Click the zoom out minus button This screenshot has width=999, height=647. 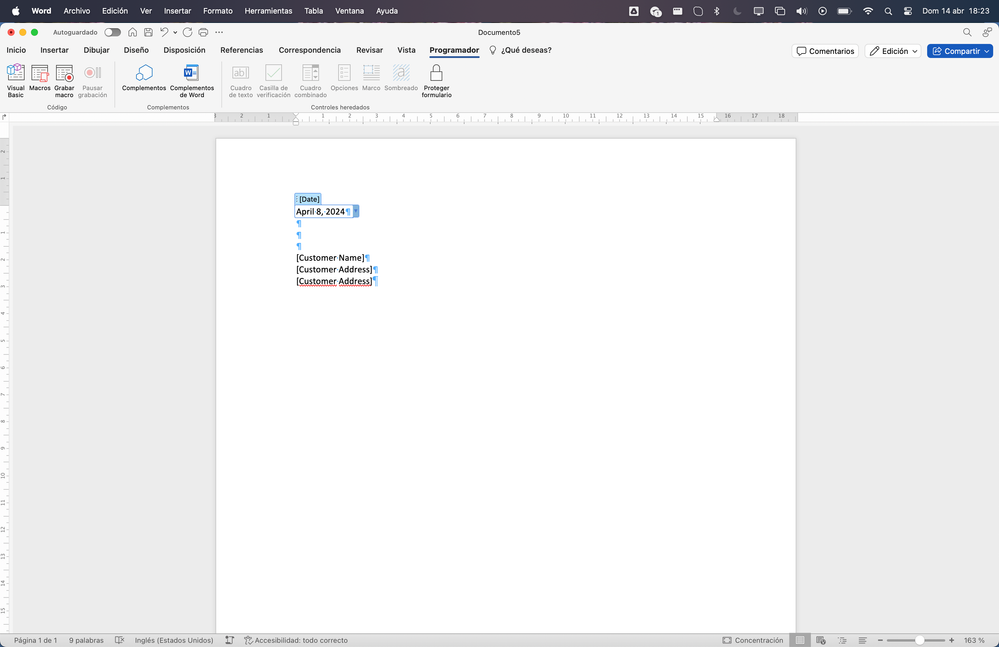pyautogui.click(x=880, y=640)
